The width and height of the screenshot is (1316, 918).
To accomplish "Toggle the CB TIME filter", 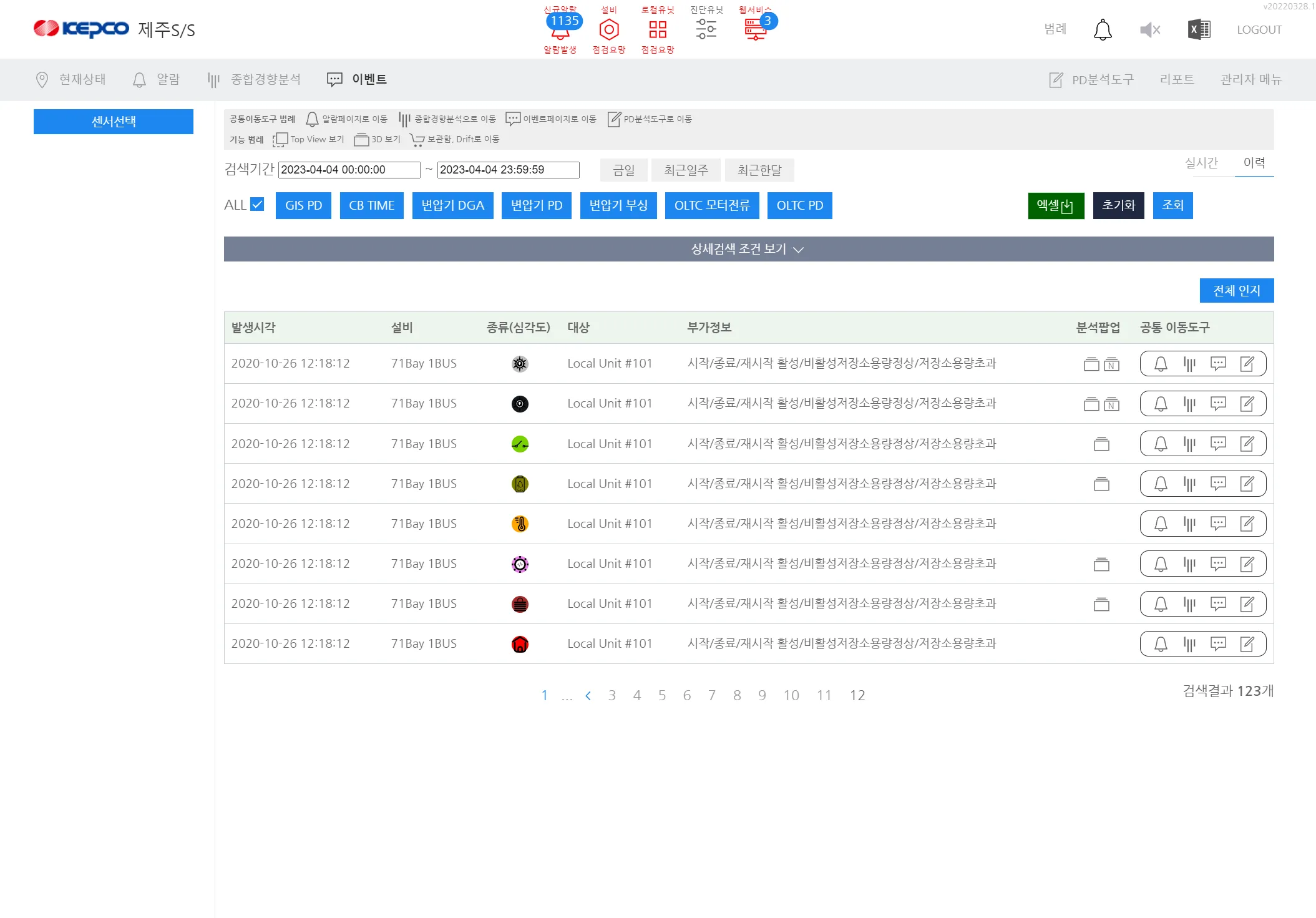I will [371, 205].
